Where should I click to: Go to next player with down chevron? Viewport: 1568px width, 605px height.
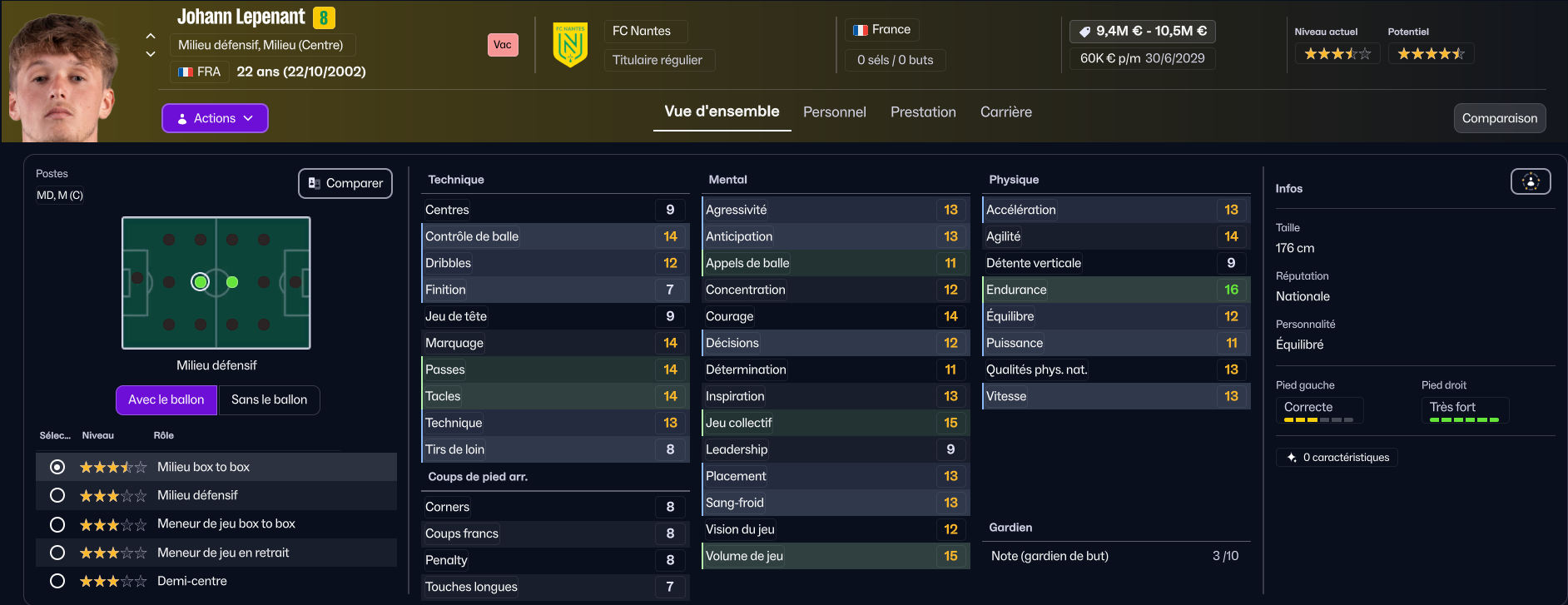click(x=151, y=54)
